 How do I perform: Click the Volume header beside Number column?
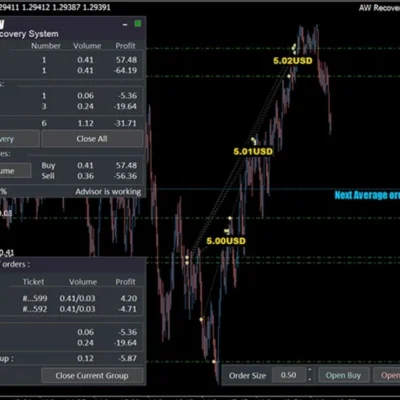click(x=87, y=46)
